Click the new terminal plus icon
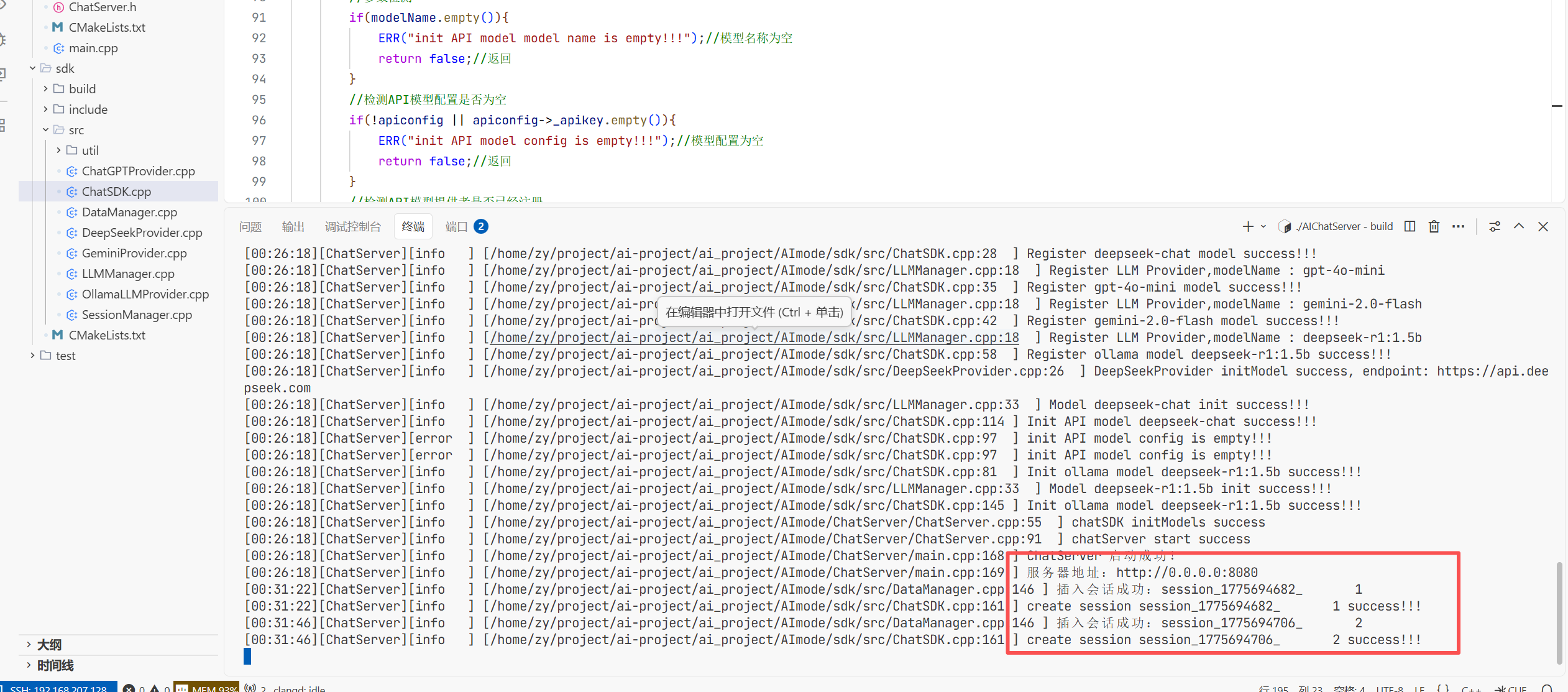1568x692 pixels. coord(1247,226)
